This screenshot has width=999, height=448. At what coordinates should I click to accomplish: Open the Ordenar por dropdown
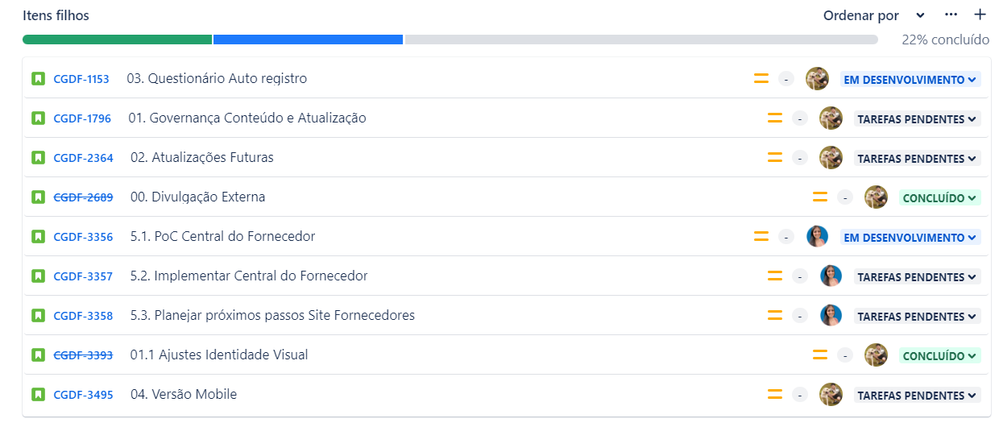(873, 15)
